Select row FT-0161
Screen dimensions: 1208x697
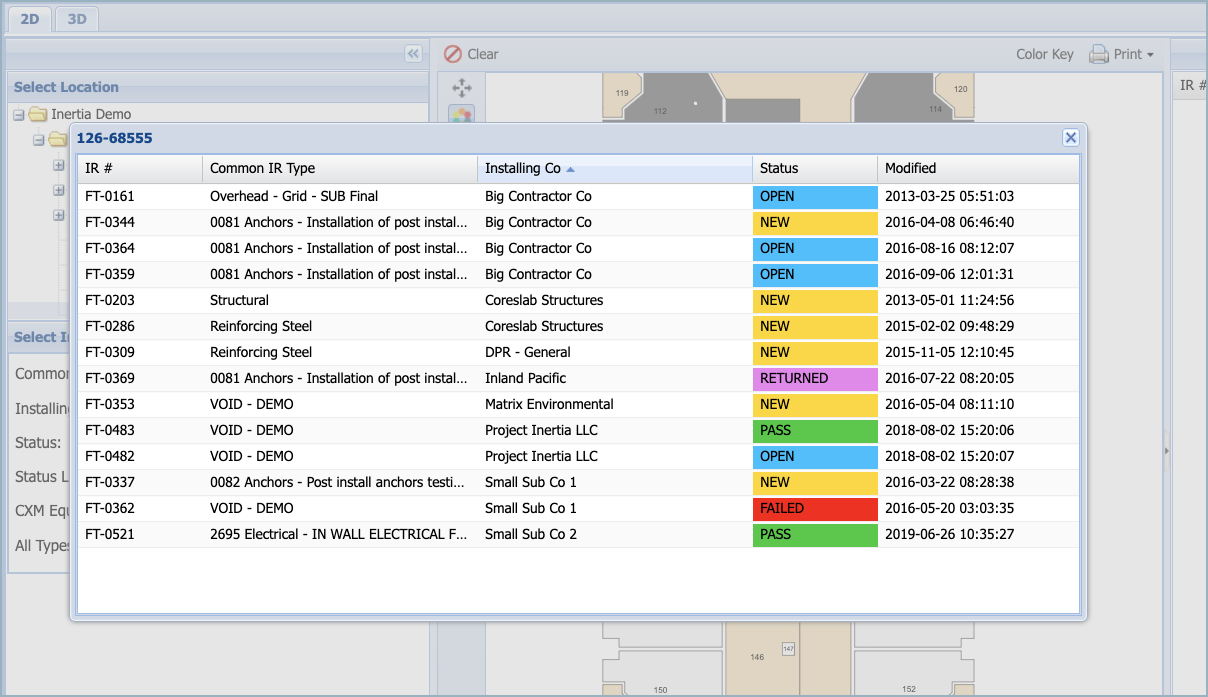578,196
